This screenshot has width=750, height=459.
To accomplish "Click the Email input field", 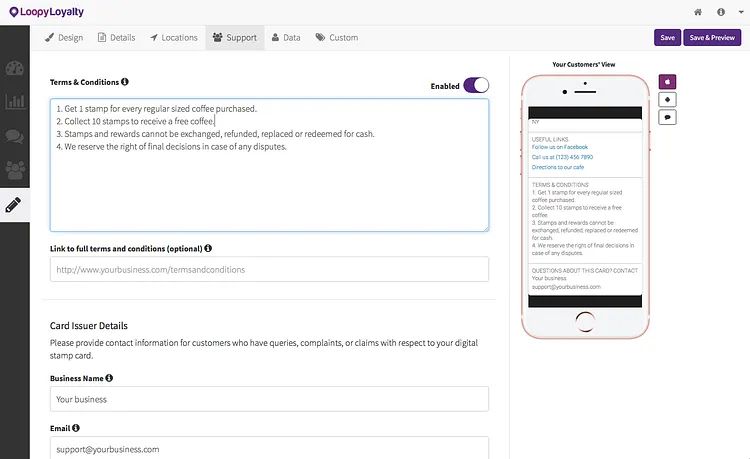I will 269,448.
